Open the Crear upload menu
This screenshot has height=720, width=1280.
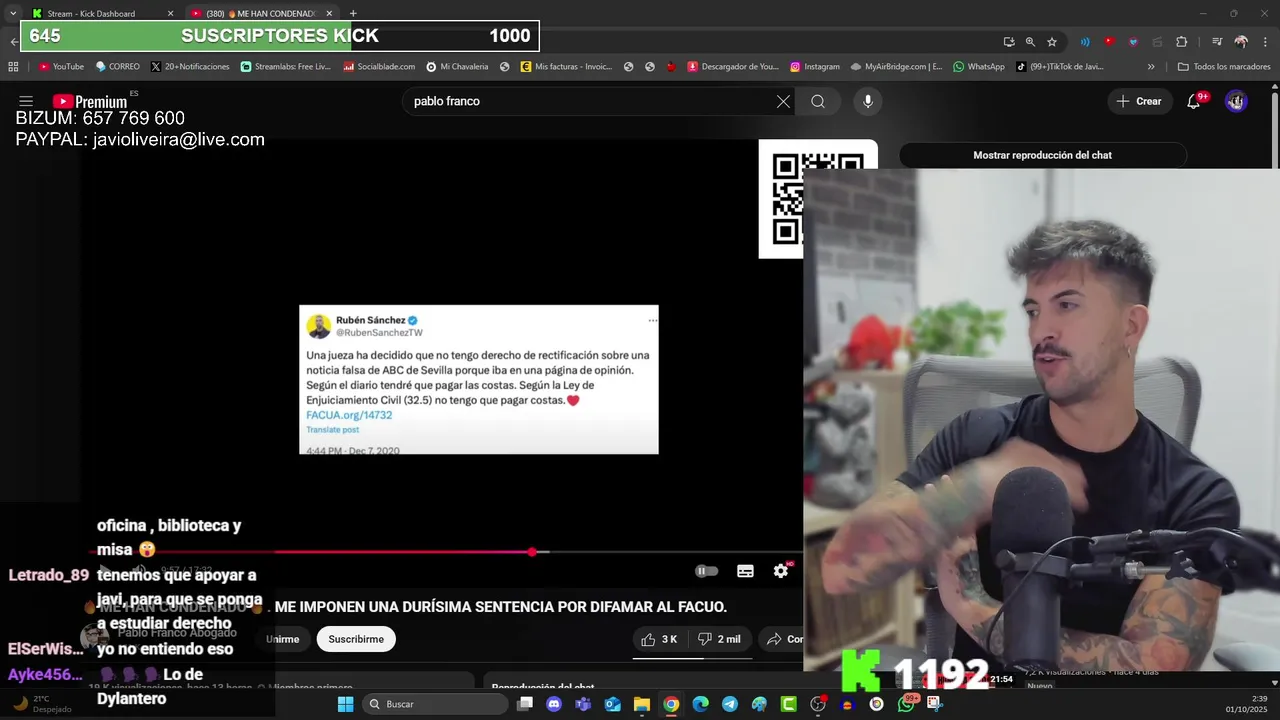click(x=1139, y=101)
